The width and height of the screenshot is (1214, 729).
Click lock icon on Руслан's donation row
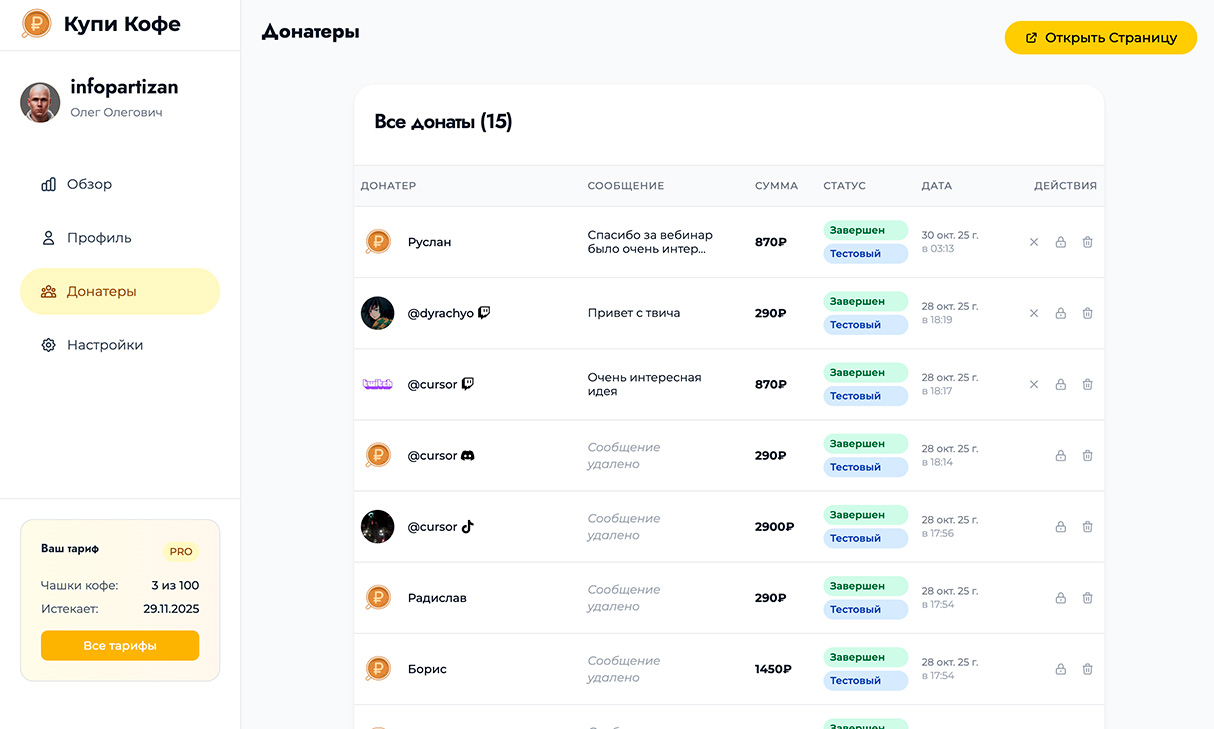tap(1060, 242)
